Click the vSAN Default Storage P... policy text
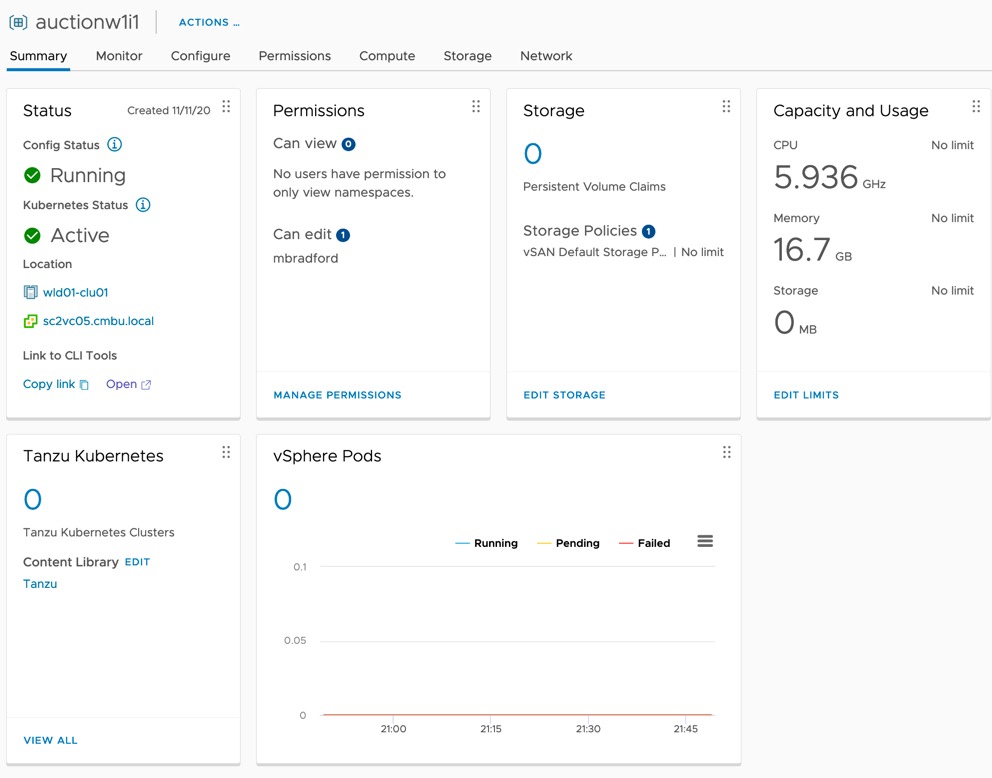Screen dimensions: 992x778 point(595,252)
